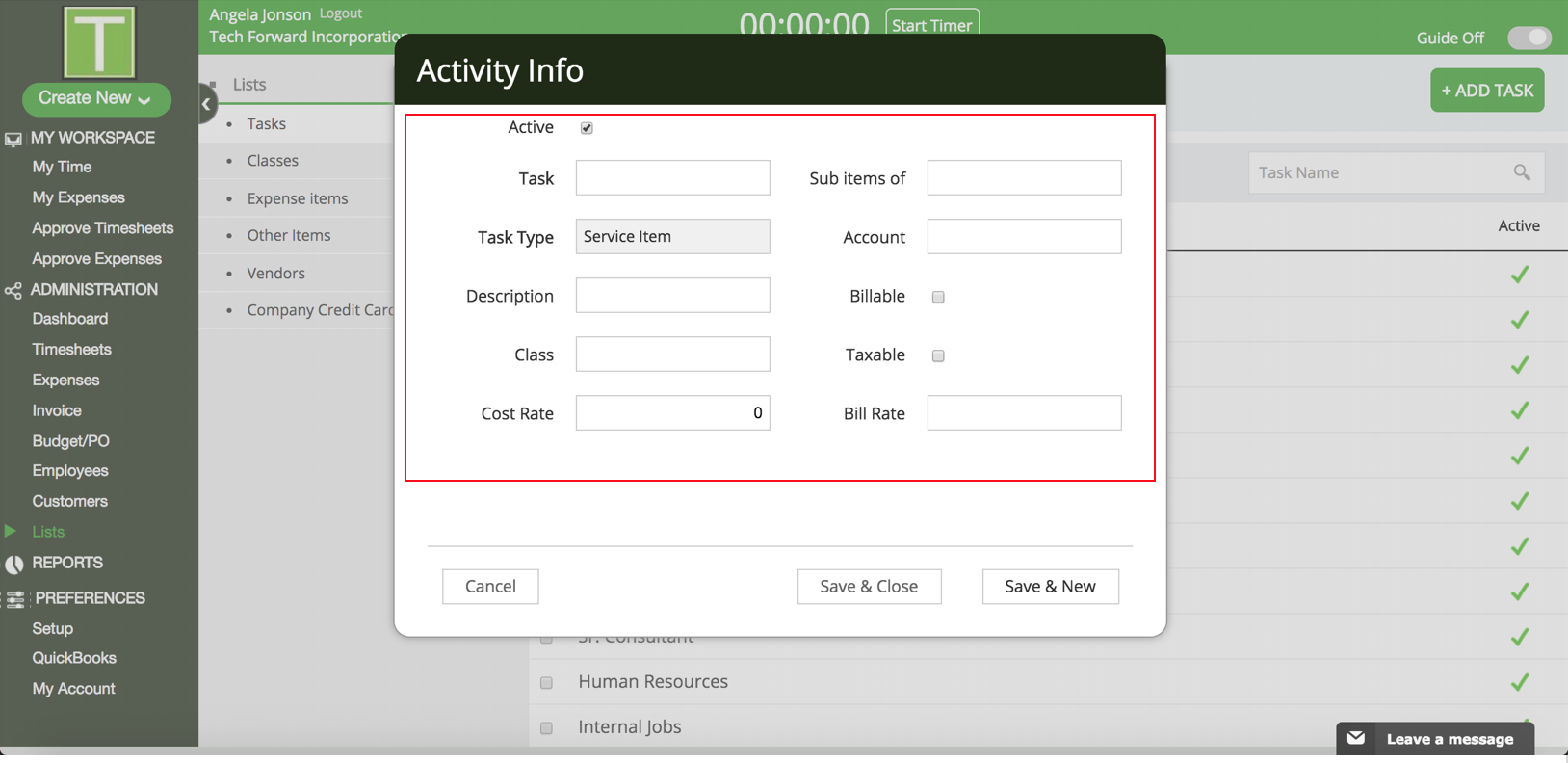Click the Cancel button
This screenshot has width=1568, height=763.
coord(490,586)
